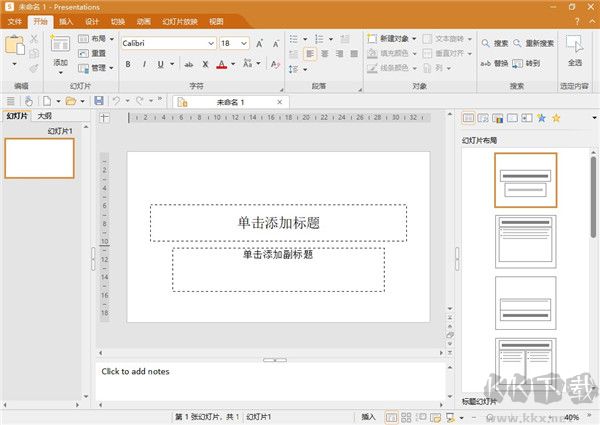Click the slide sorter grid view icon

click(406, 417)
